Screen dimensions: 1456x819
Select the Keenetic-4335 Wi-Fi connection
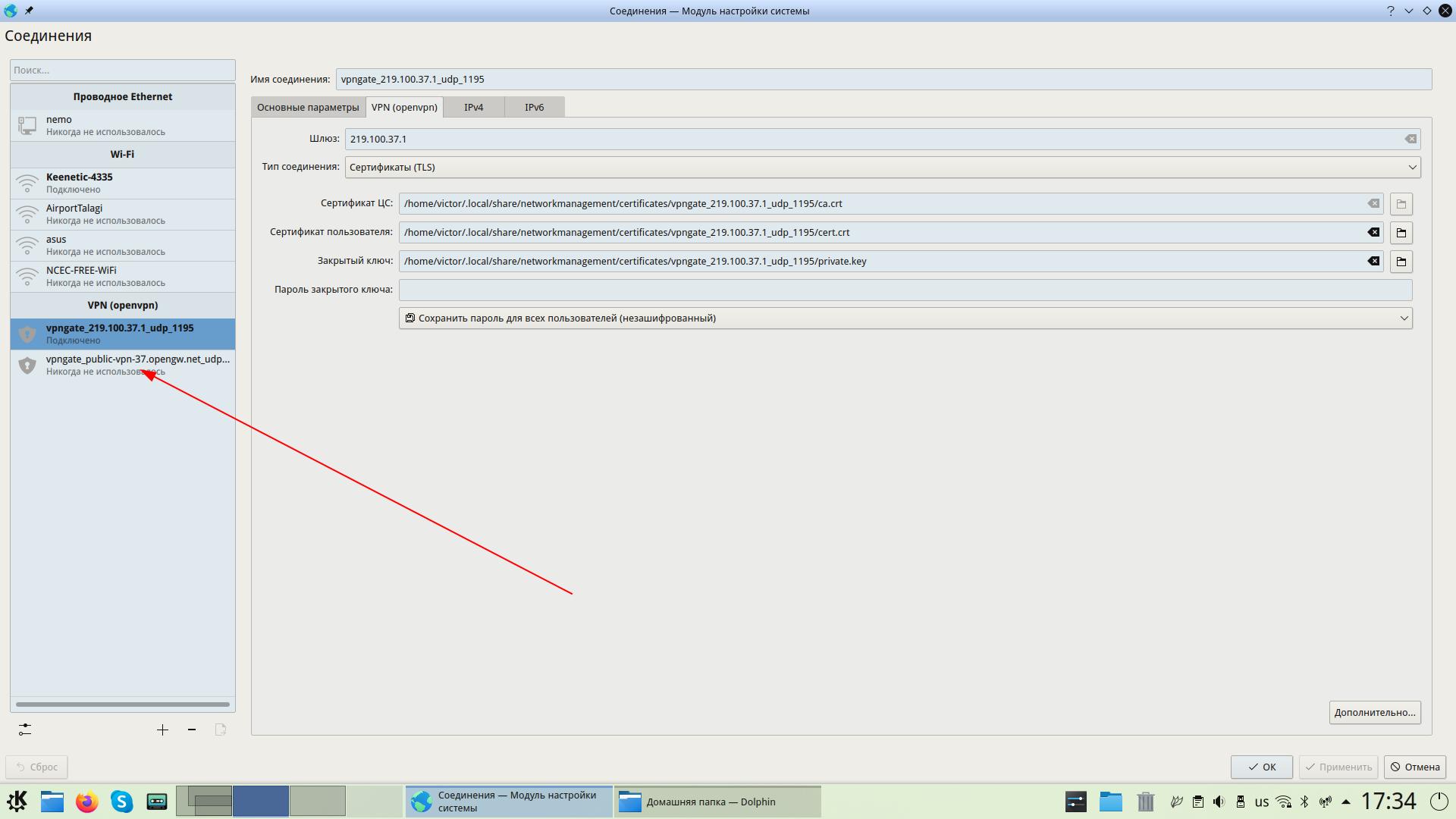coord(121,183)
